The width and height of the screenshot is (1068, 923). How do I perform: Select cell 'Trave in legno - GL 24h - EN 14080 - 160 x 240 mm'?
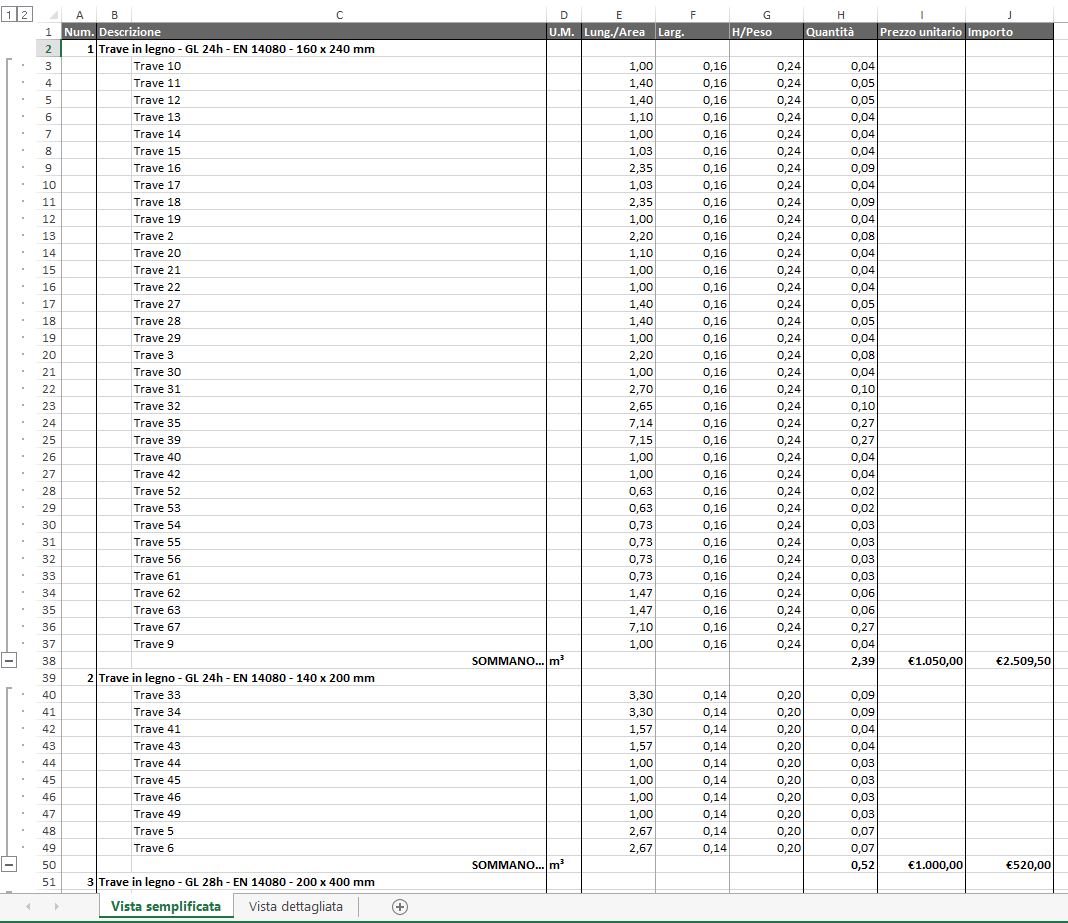tap(321, 49)
